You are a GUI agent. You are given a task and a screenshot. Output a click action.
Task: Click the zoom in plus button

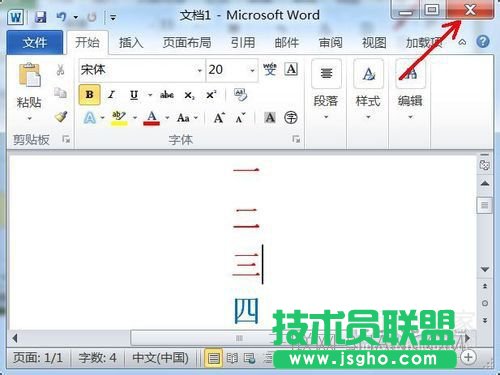tap(468, 358)
